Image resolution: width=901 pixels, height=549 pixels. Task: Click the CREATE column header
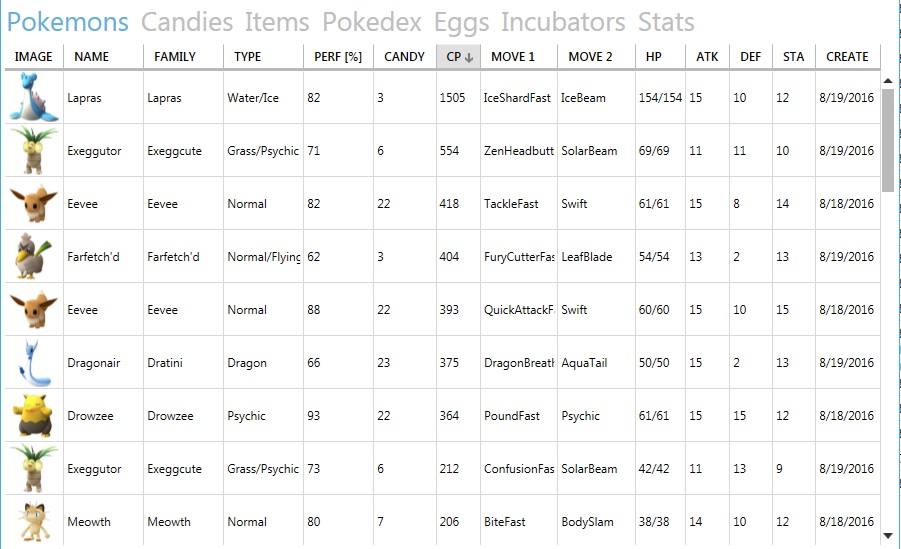pos(848,57)
